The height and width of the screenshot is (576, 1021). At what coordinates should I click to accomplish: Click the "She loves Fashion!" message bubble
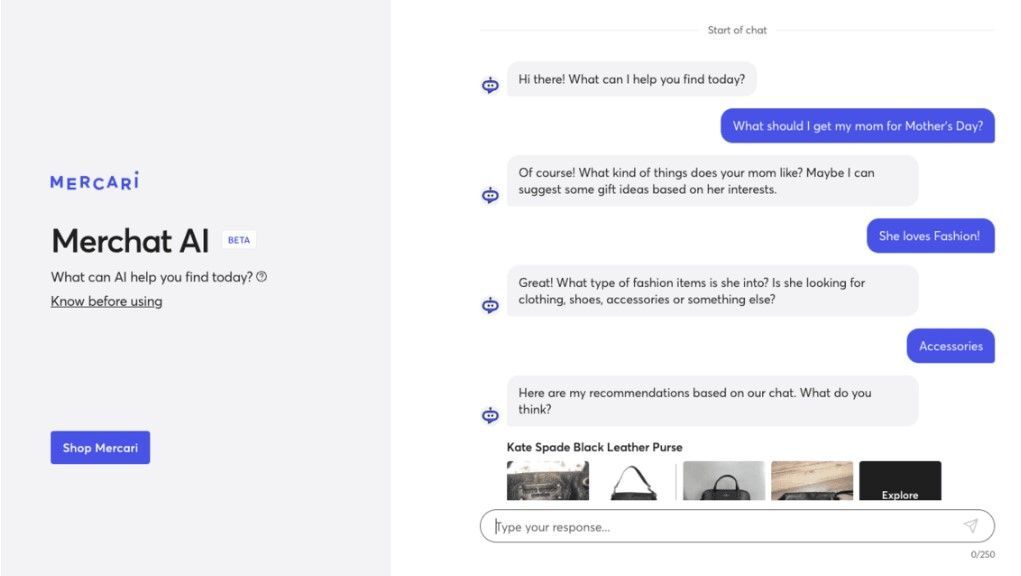coord(930,236)
